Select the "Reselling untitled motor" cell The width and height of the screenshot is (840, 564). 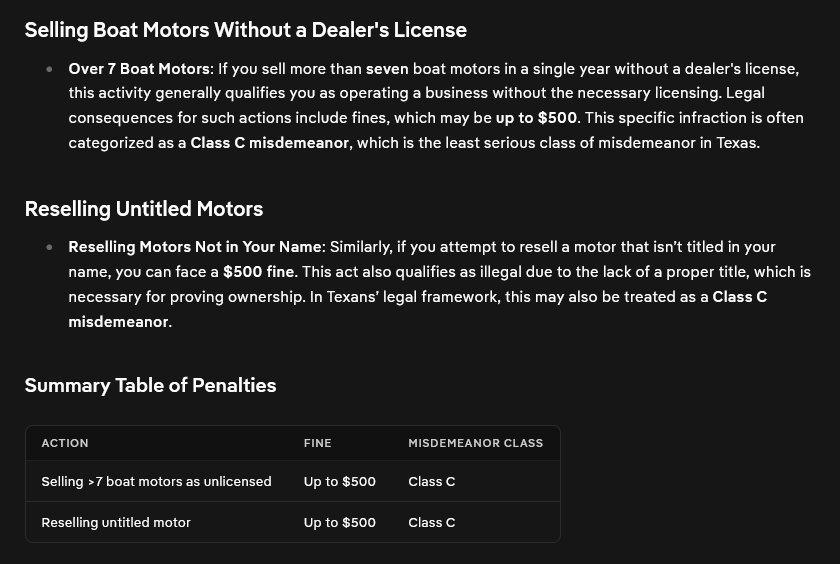116,522
